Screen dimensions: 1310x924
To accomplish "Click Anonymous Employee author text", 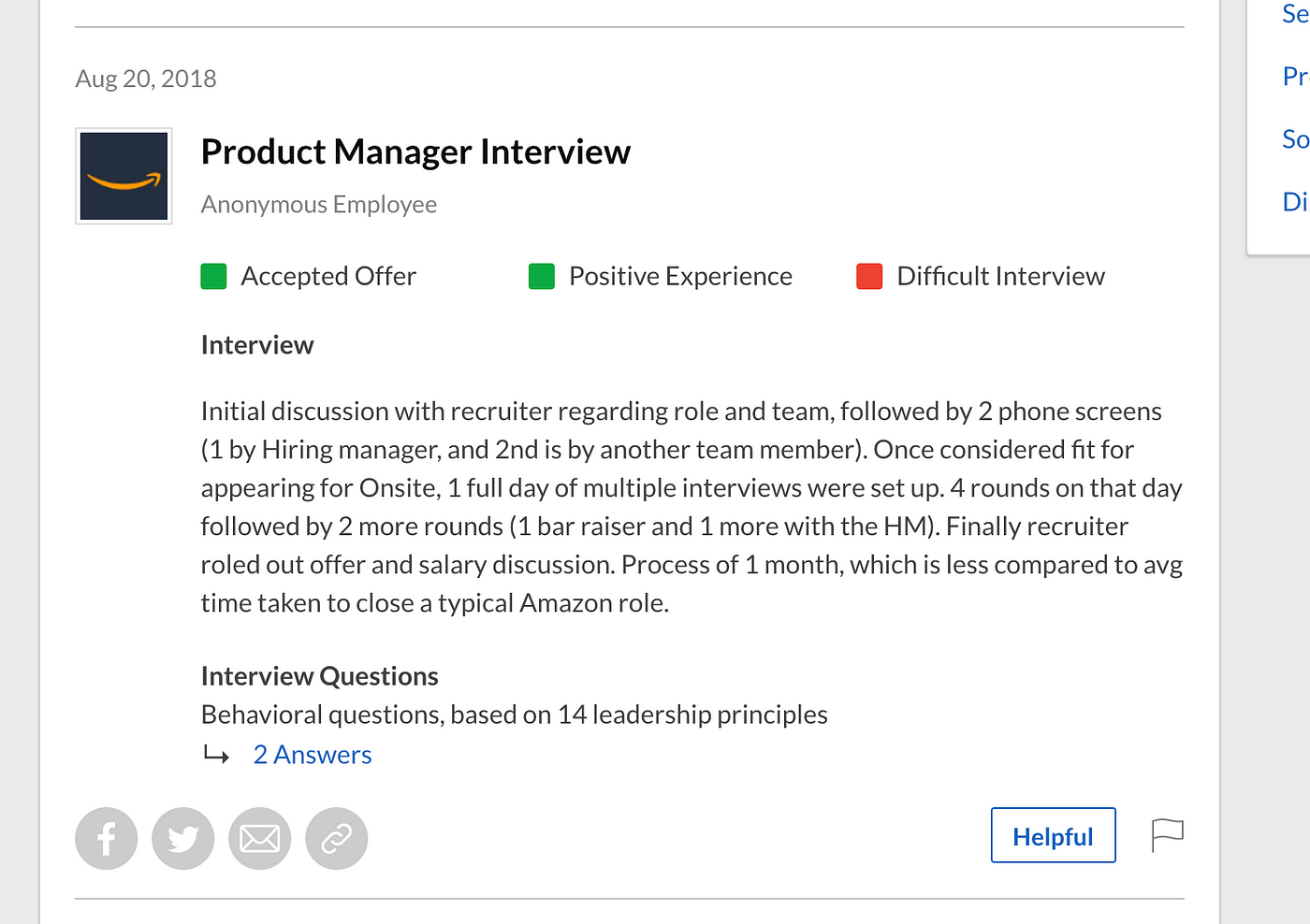I will coord(319,205).
